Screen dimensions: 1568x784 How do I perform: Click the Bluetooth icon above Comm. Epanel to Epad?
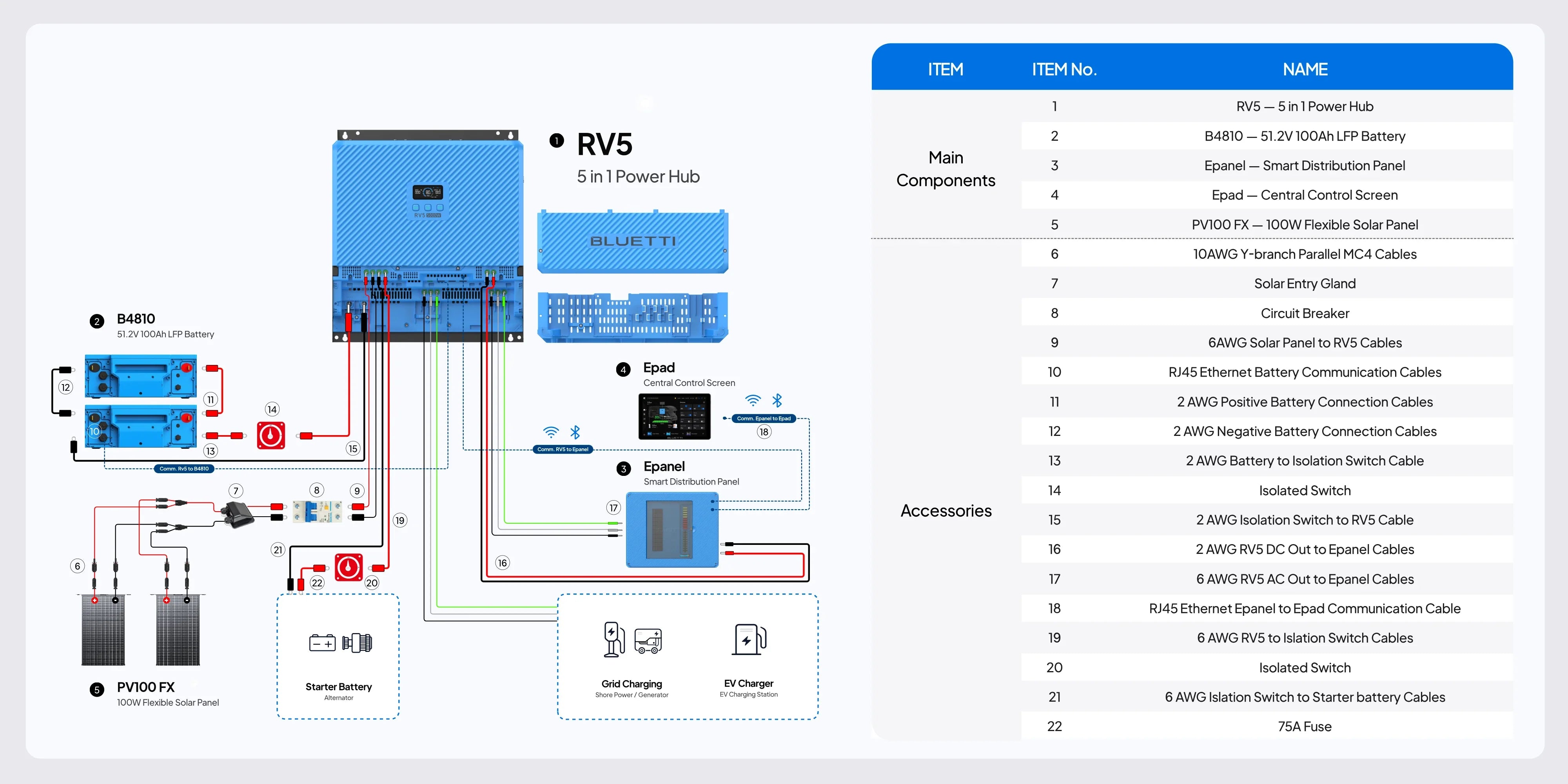click(777, 401)
